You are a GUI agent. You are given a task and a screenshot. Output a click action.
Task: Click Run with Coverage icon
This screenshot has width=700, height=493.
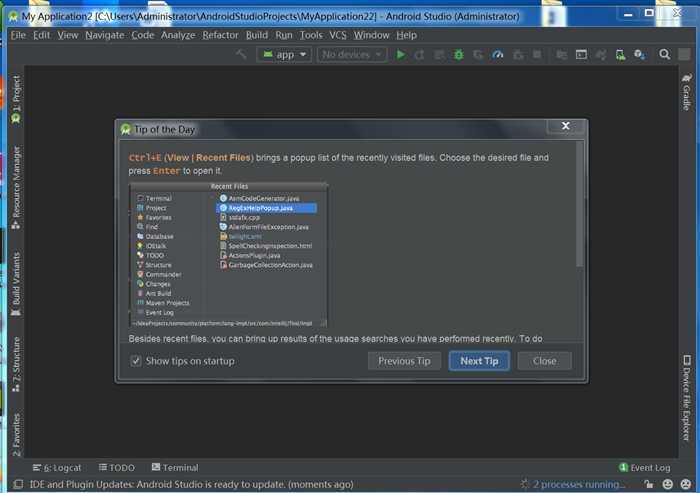pos(478,55)
